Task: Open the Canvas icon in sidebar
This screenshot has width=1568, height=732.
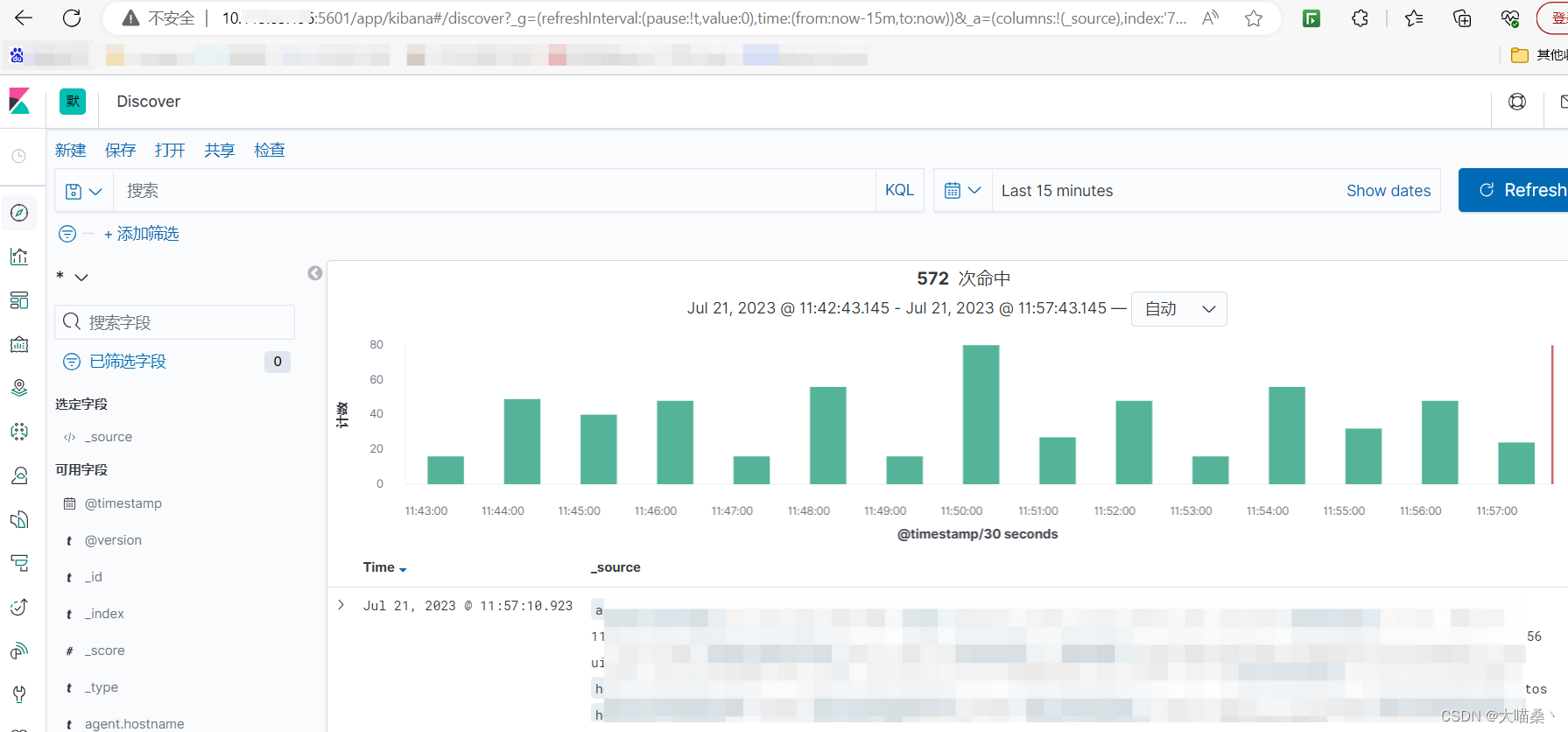Action: point(19,344)
